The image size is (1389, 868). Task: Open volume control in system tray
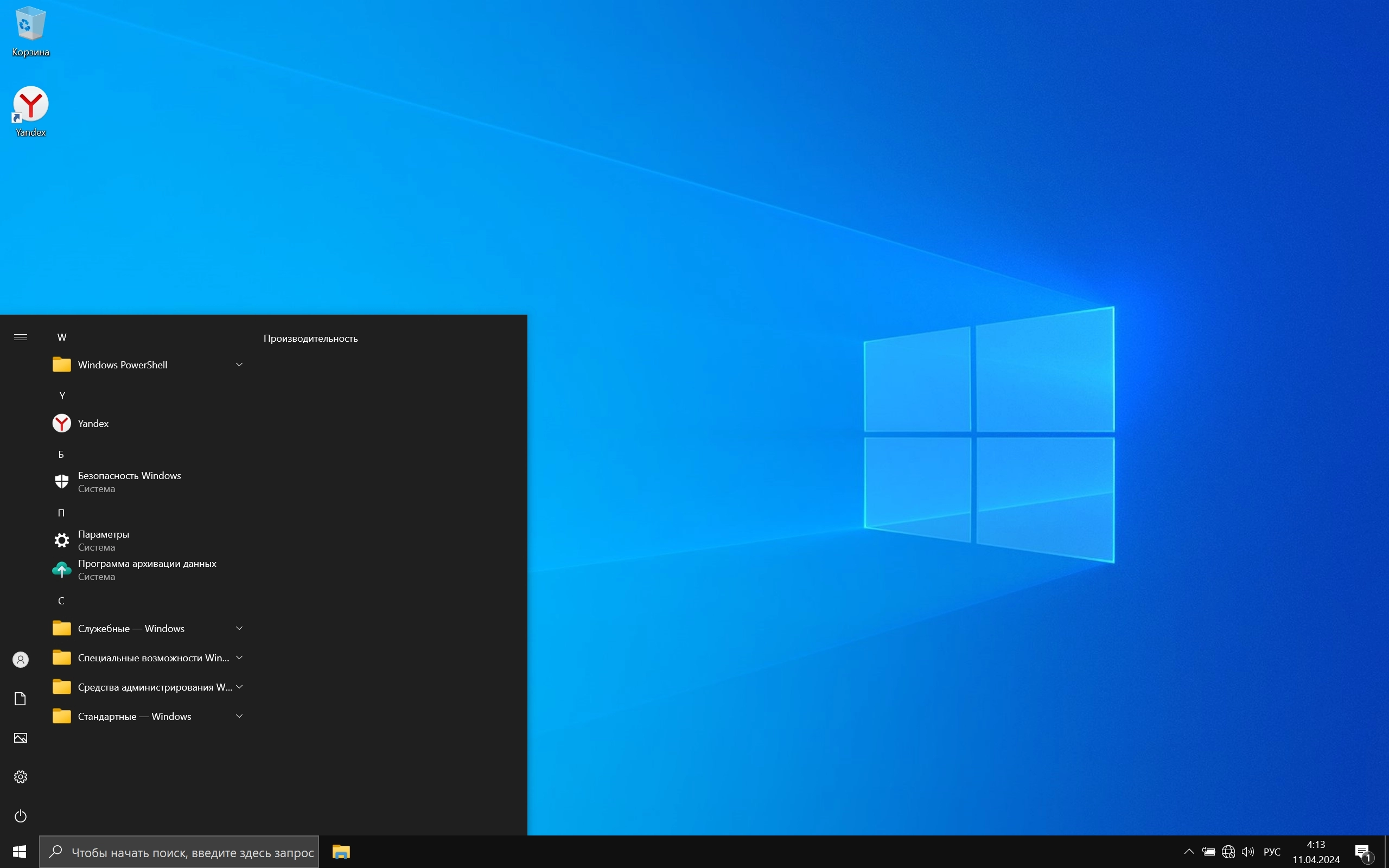click(1247, 852)
